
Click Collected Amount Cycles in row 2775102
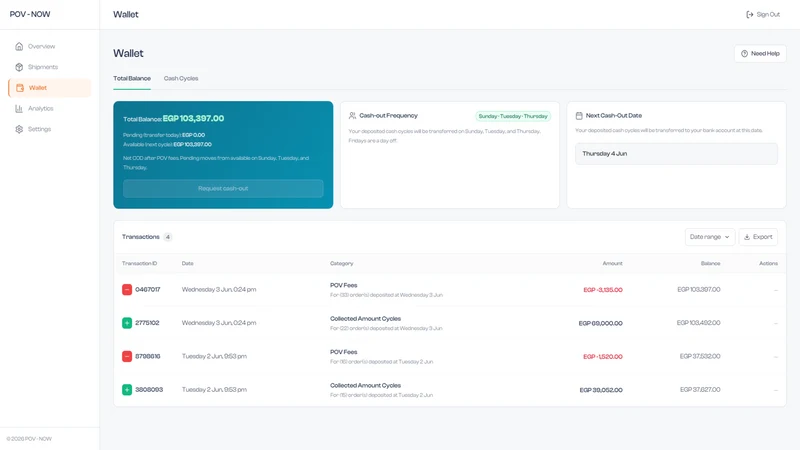click(x=365, y=319)
